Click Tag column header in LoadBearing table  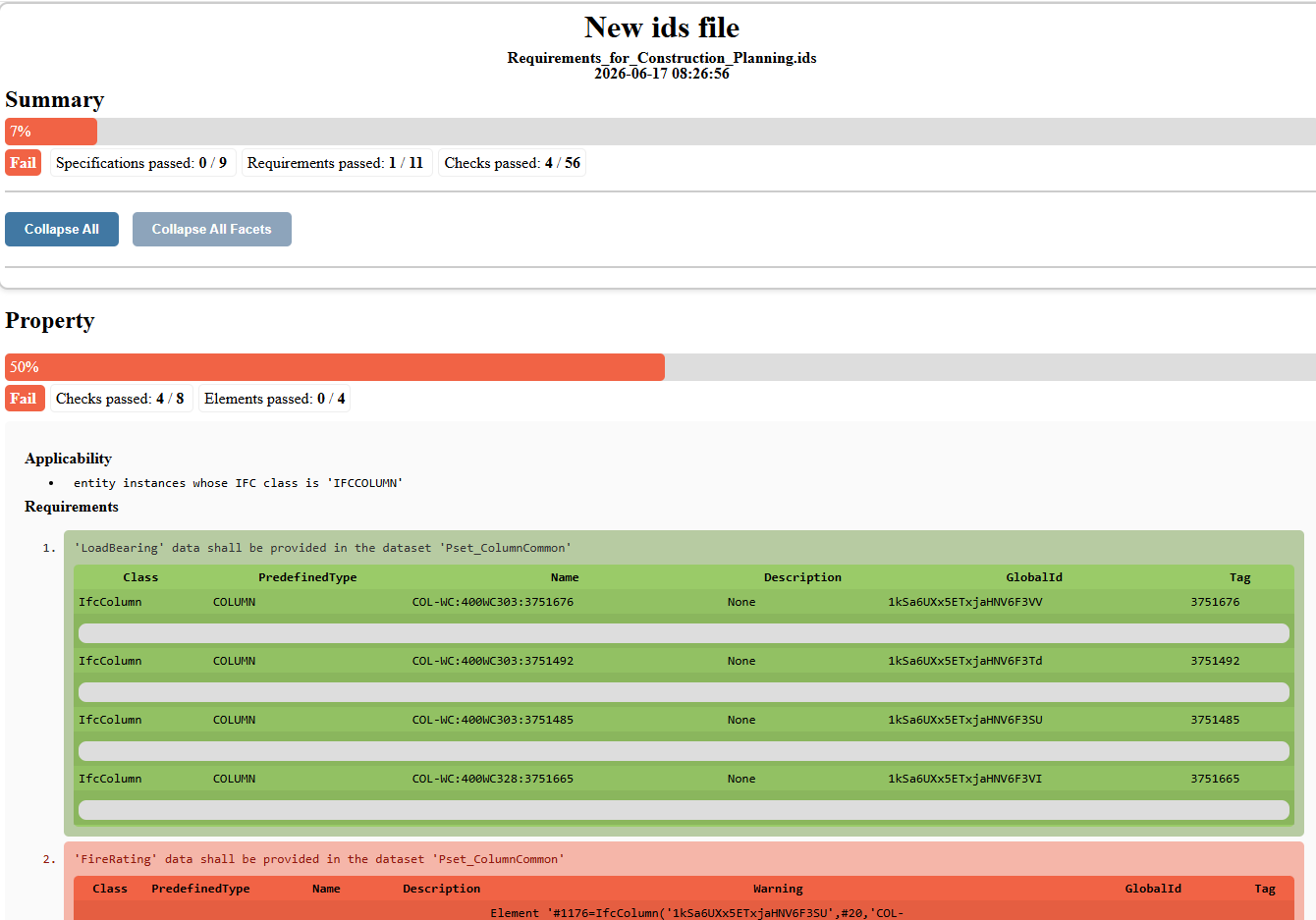coord(1240,577)
